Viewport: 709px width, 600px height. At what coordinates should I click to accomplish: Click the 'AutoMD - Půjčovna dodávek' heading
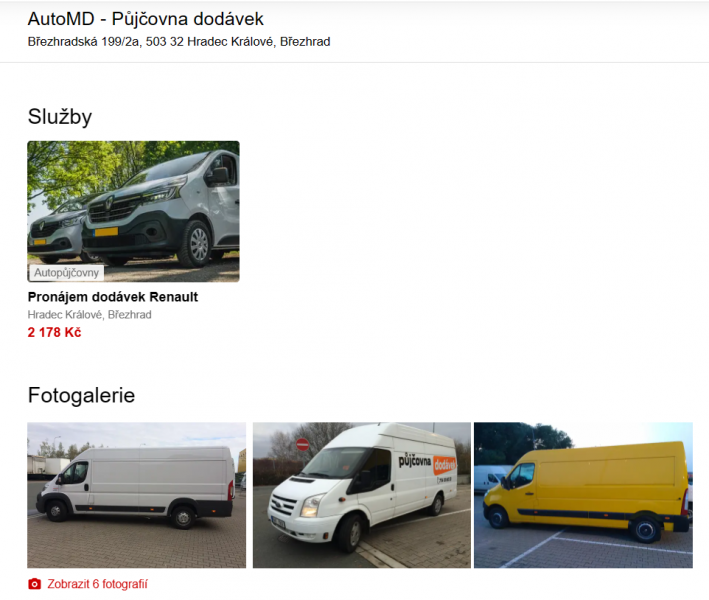[x=146, y=19]
